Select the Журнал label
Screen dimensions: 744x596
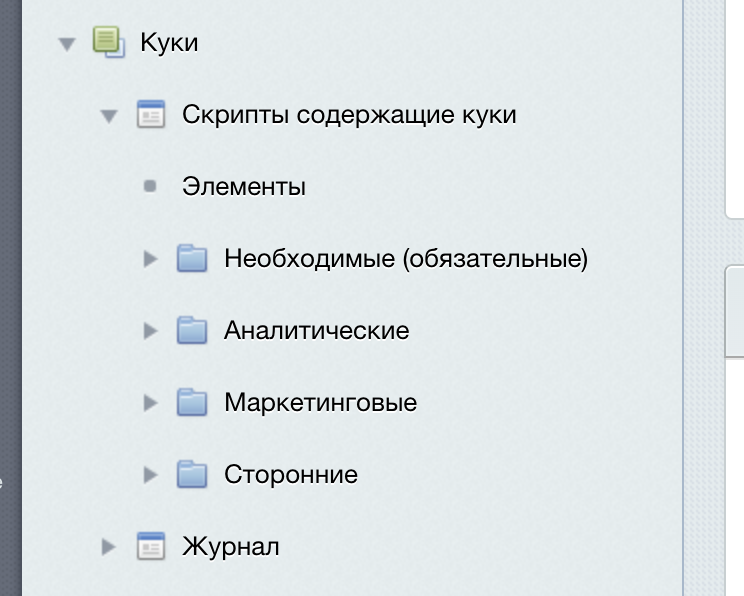(230, 547)
